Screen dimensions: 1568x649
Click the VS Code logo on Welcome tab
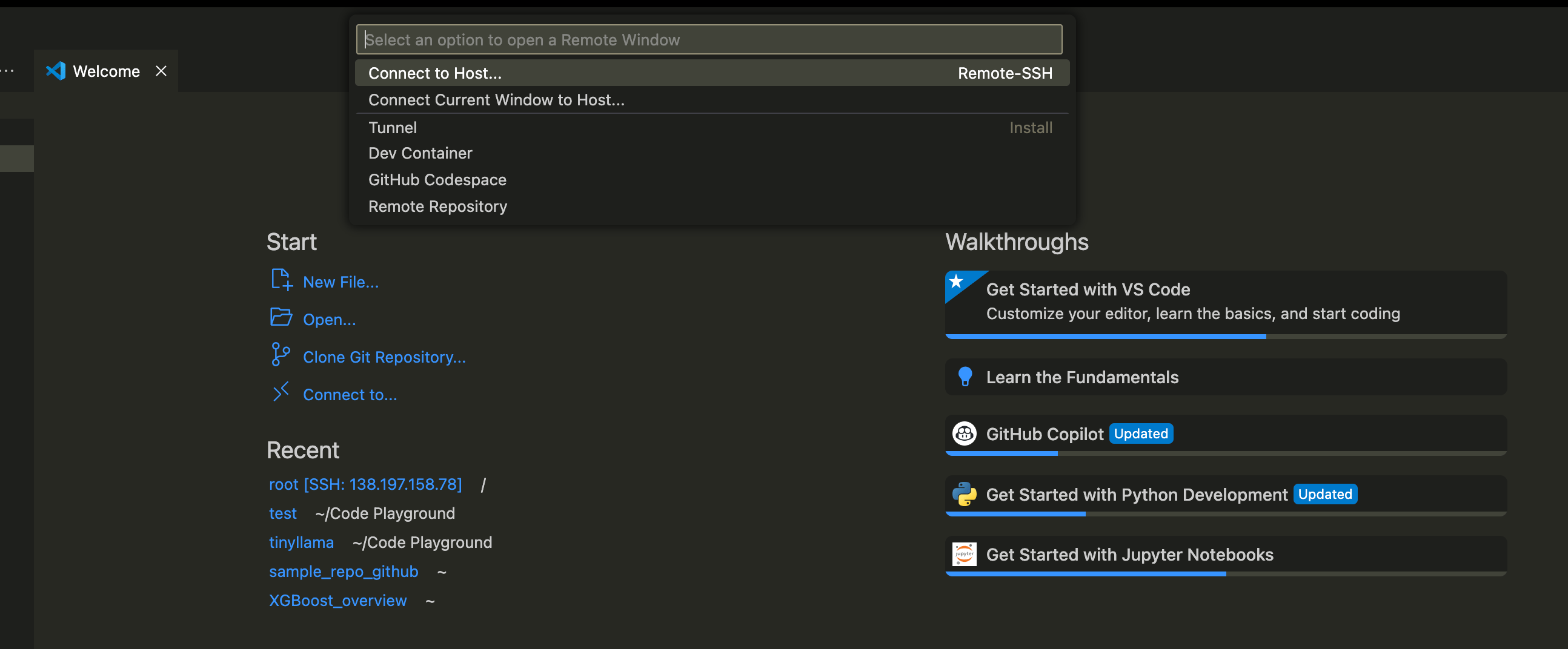pyautogui.click(x=55, y=71)
